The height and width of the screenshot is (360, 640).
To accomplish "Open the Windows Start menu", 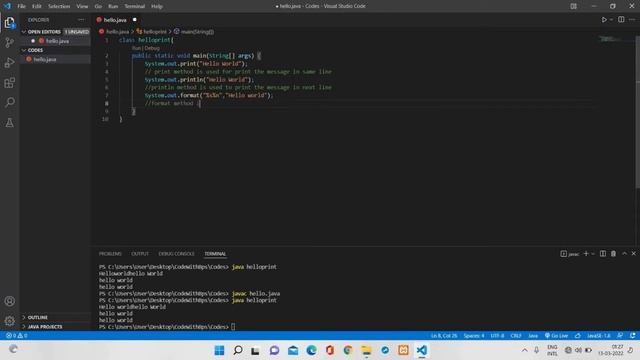I will (x=219, y=350).
